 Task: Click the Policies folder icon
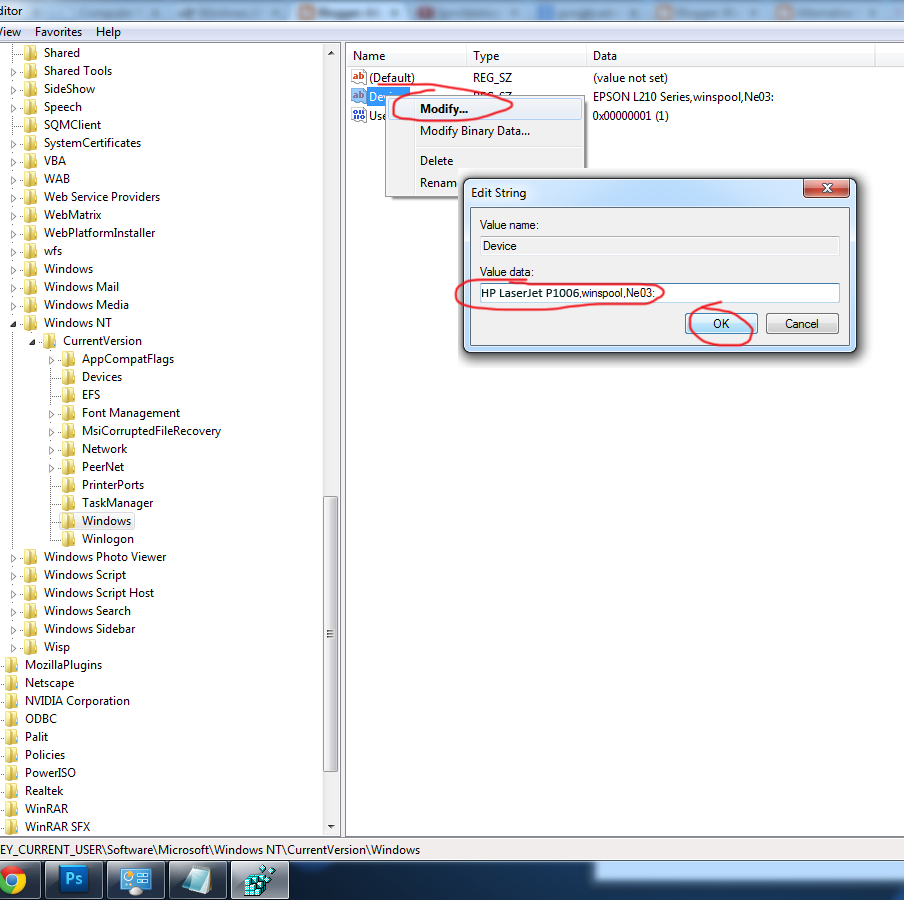[x=12, y=755]
